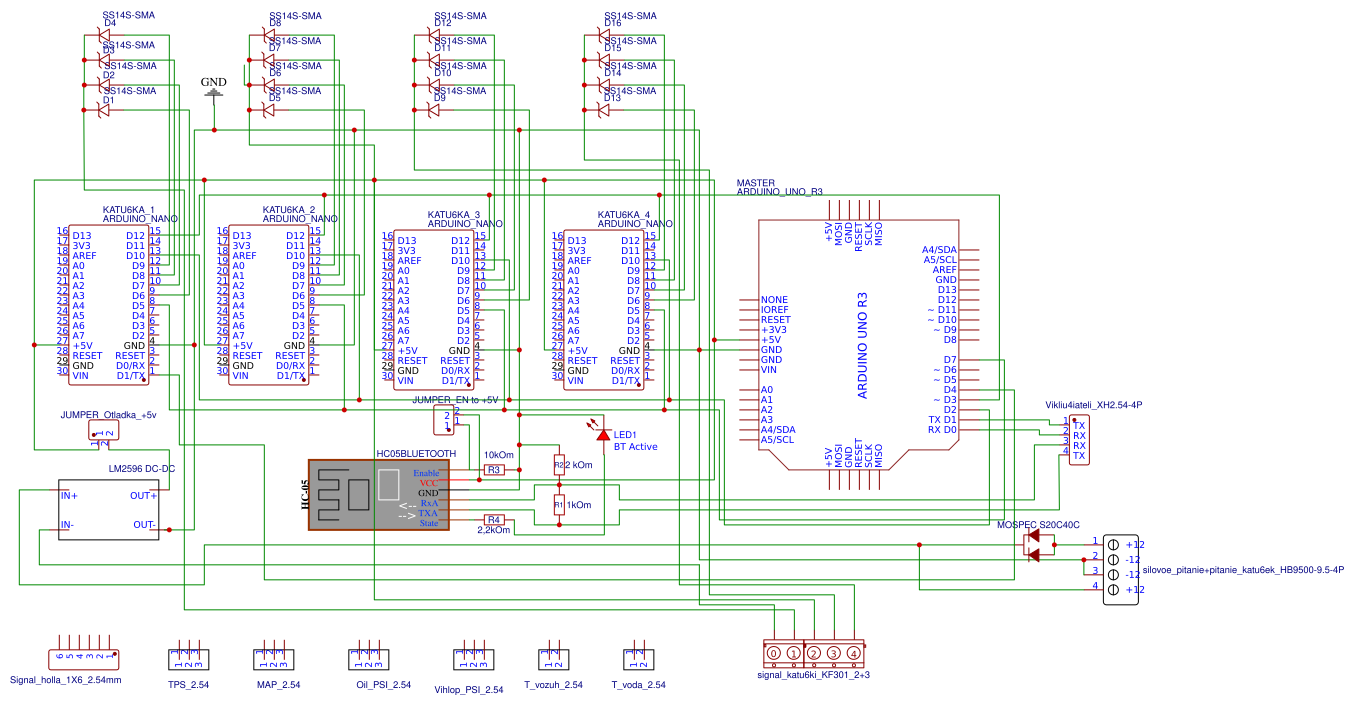
Task: Select the KATU6KA_3 Arduino Nano component
Action: [434, 309]
